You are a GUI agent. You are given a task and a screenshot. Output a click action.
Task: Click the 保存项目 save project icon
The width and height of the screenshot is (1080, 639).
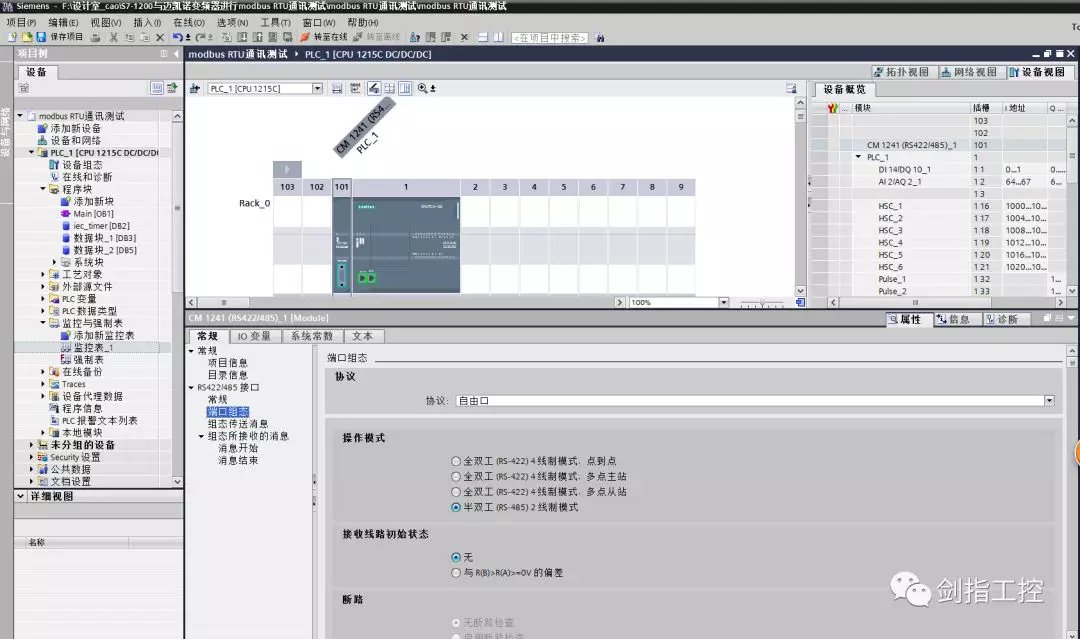[x=60, y=37]
